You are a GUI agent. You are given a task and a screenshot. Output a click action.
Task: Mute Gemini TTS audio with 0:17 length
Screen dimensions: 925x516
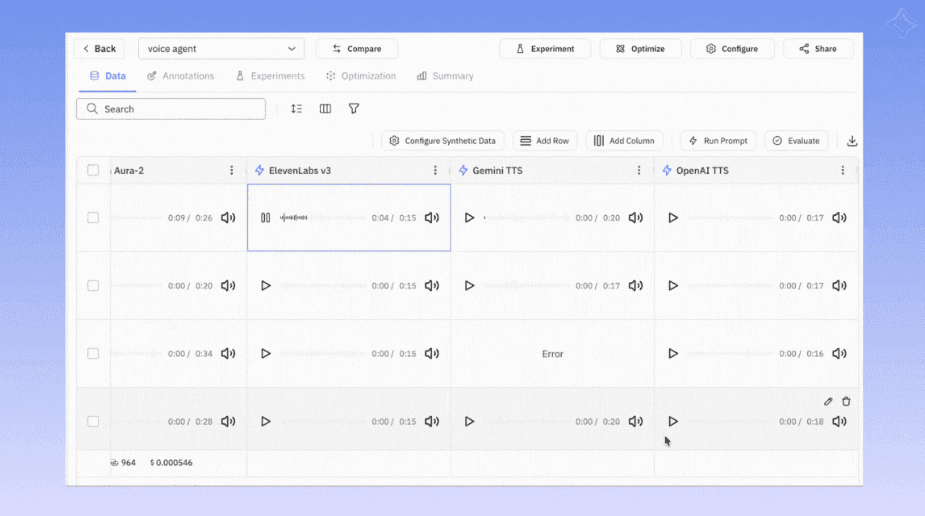635,285
